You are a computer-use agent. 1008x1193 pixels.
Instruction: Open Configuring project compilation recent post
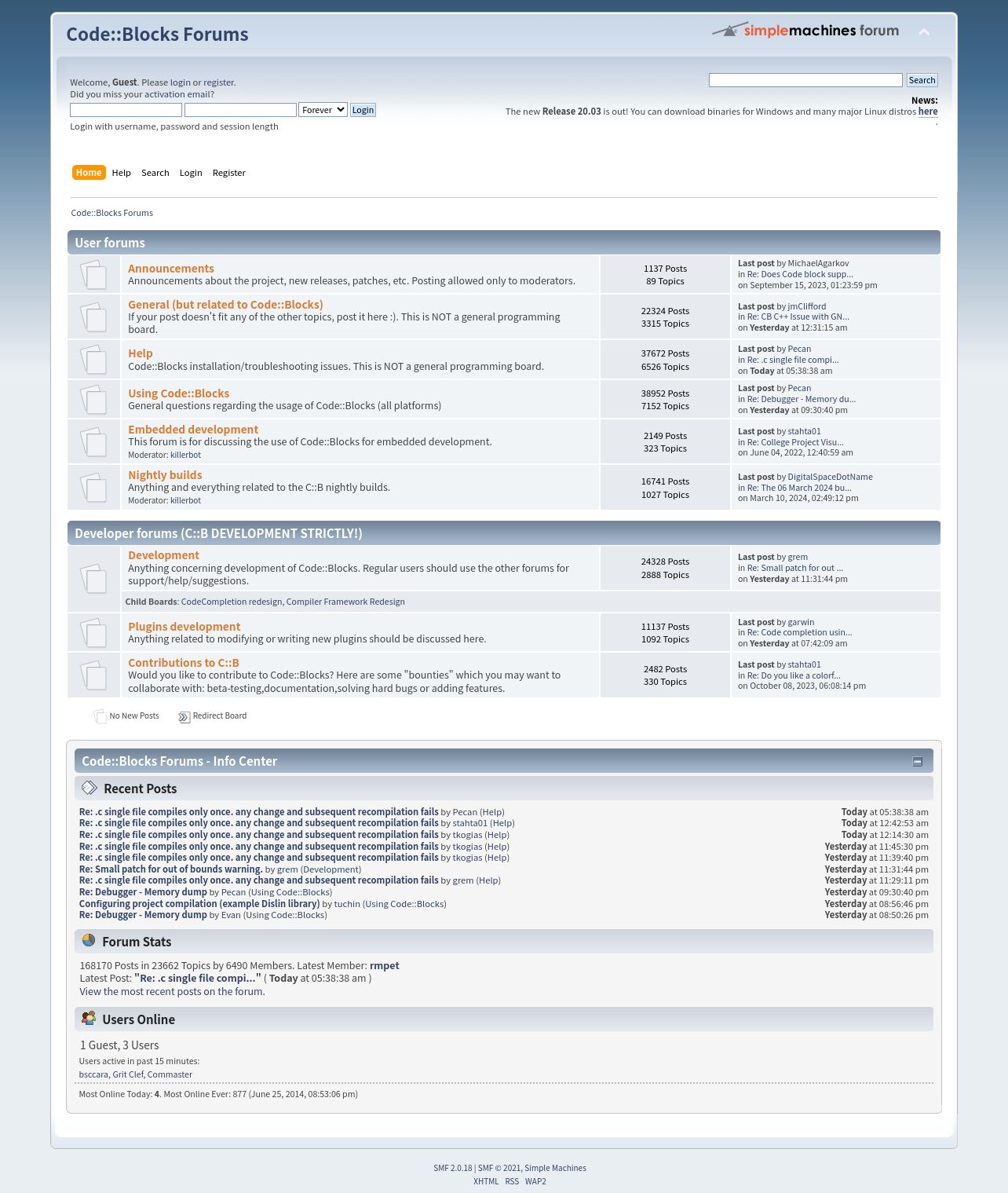[x=199, y=904]
